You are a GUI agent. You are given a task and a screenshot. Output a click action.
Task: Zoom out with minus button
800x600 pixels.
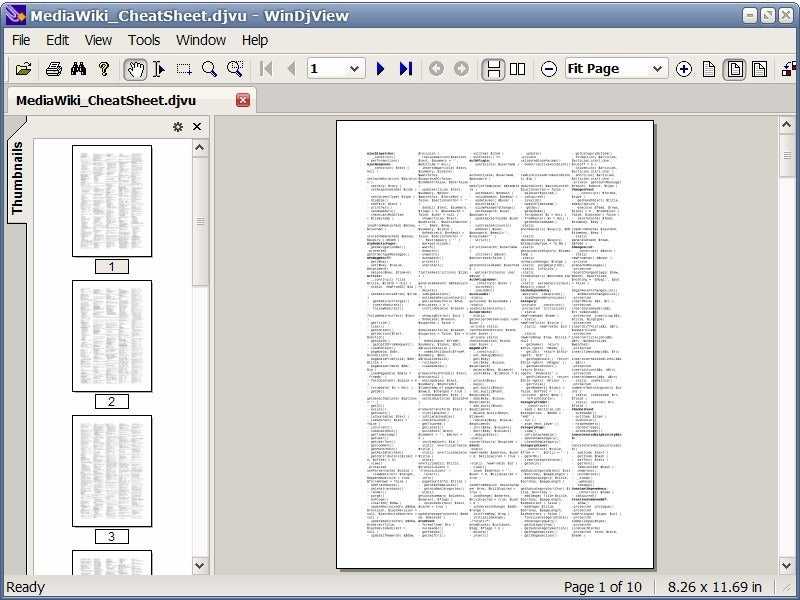click(548, 69)
